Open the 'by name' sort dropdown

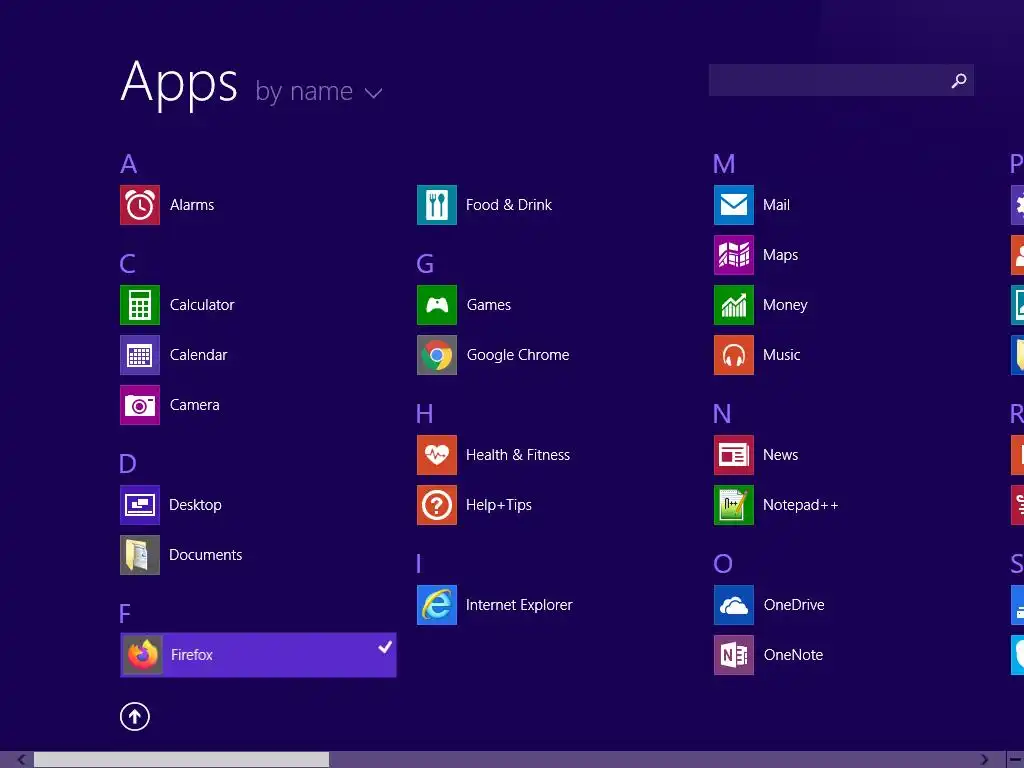[x=318, y=92]
